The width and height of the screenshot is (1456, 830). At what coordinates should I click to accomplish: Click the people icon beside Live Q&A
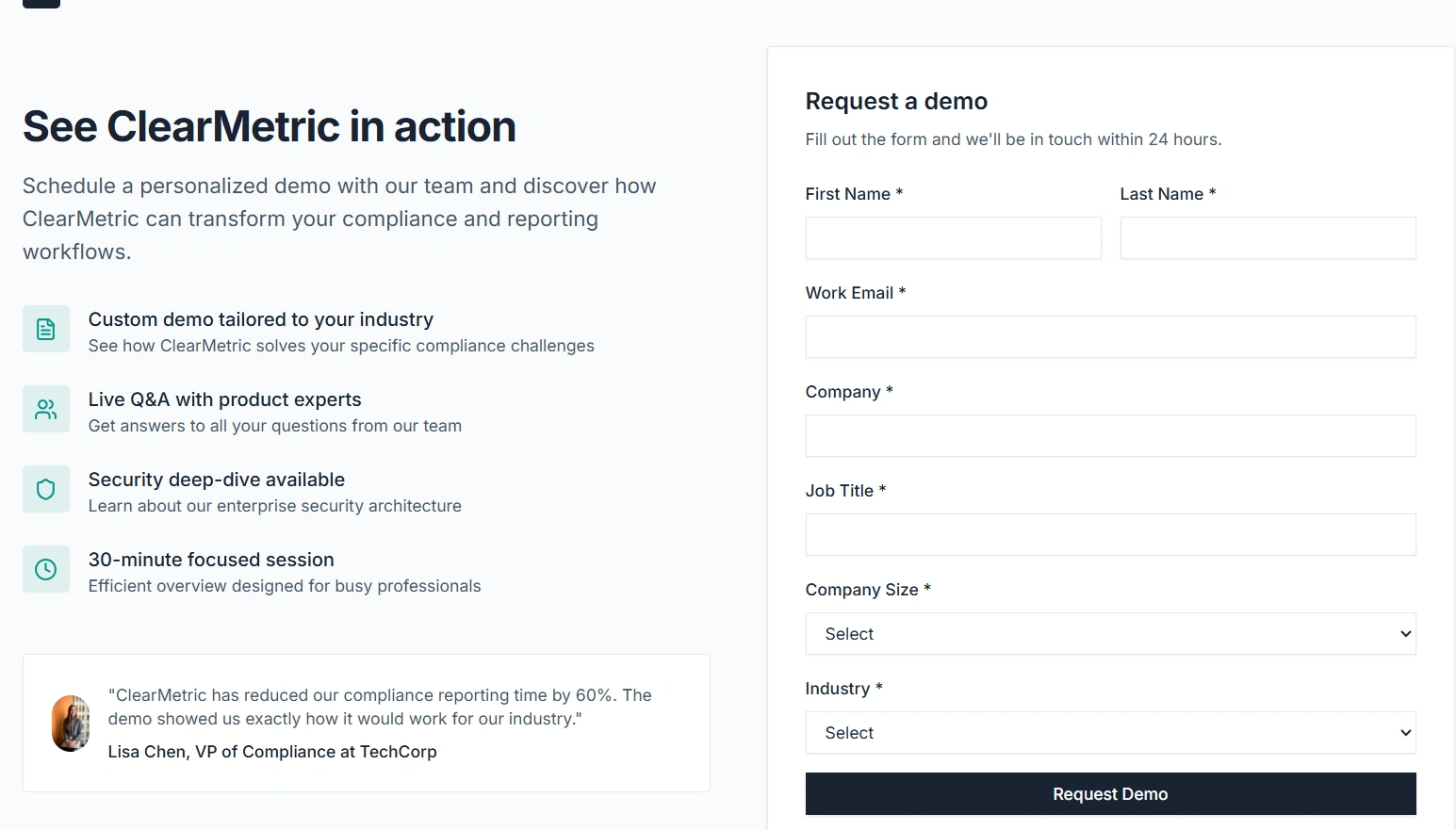coord(46,409)
